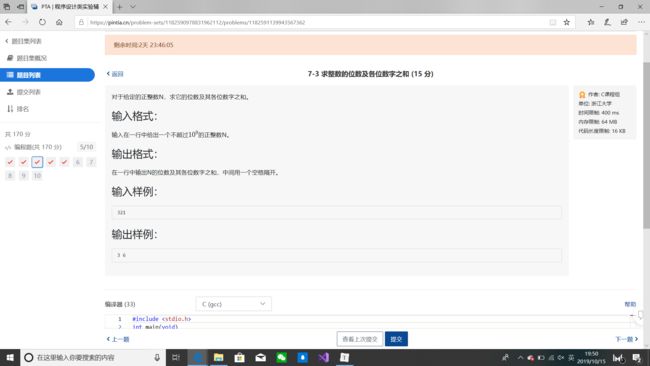Open 提交列表 in the sidebar

tap(24, 92)
